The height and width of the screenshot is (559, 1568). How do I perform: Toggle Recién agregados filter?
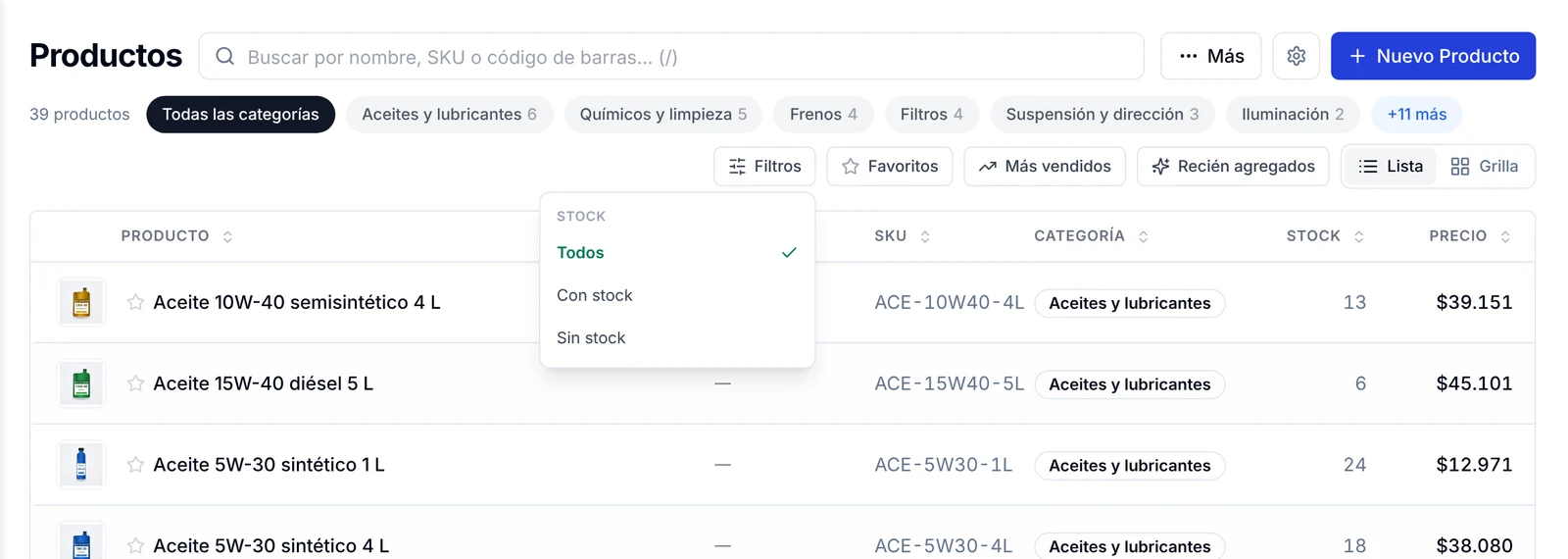point(1233,167)
